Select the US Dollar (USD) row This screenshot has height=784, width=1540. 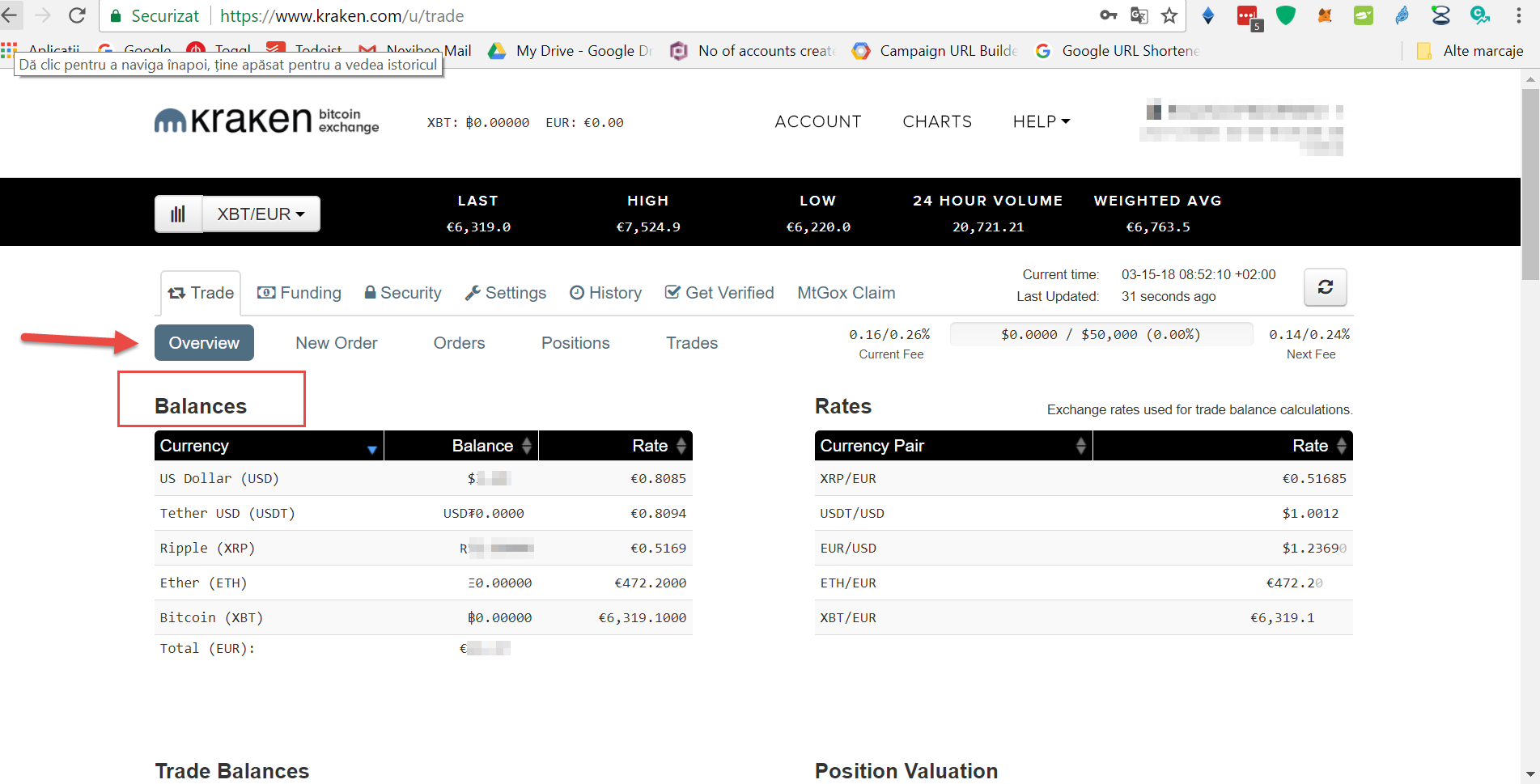423,478
